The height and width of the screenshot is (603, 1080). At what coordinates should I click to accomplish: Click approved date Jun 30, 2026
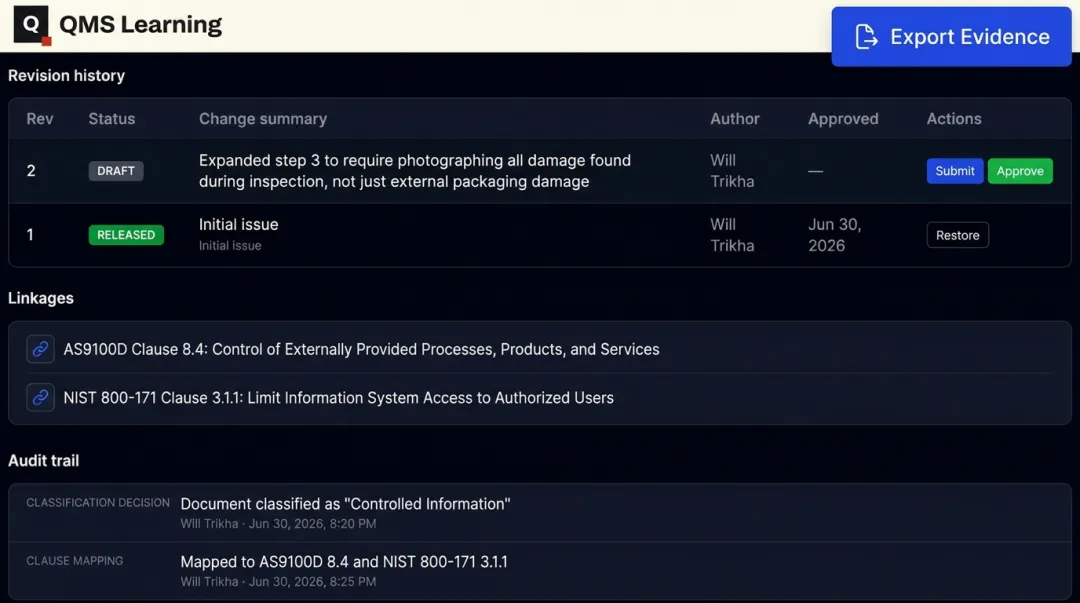coord(835,235)
